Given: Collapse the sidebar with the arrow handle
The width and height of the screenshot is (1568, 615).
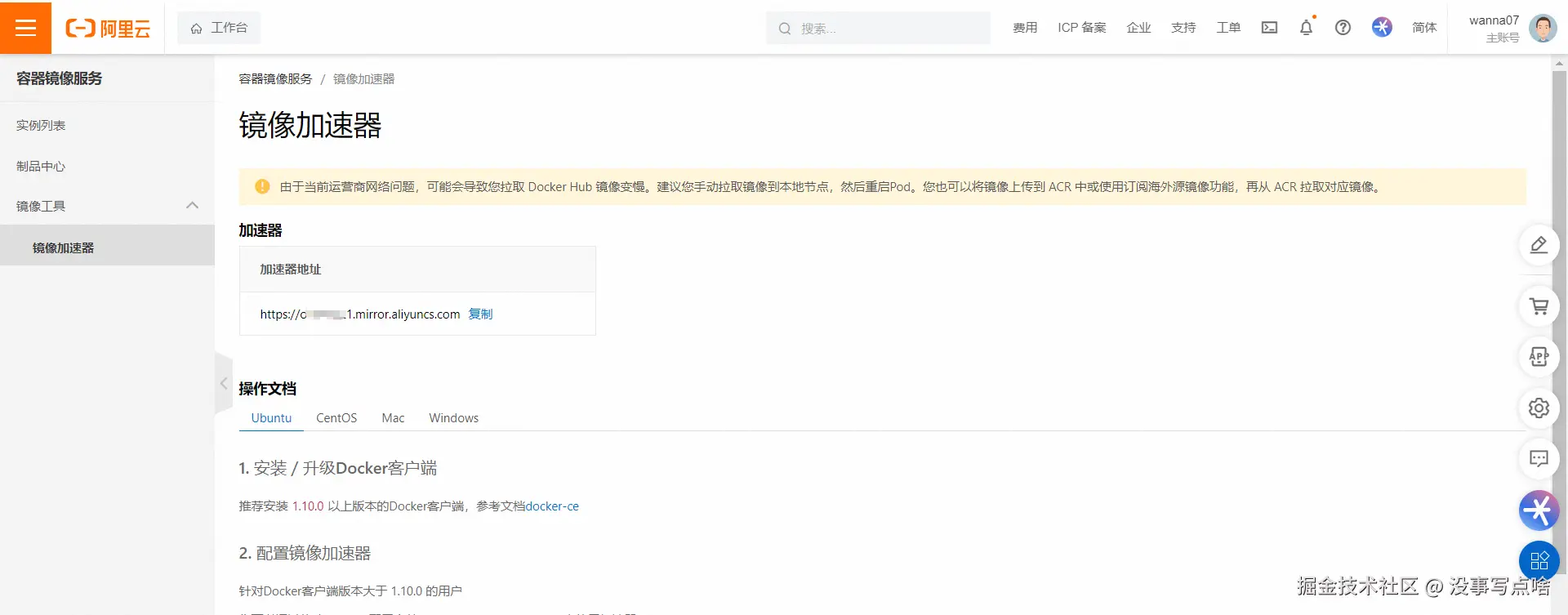Looking at the screenshot, I should [x=223, y=383].
